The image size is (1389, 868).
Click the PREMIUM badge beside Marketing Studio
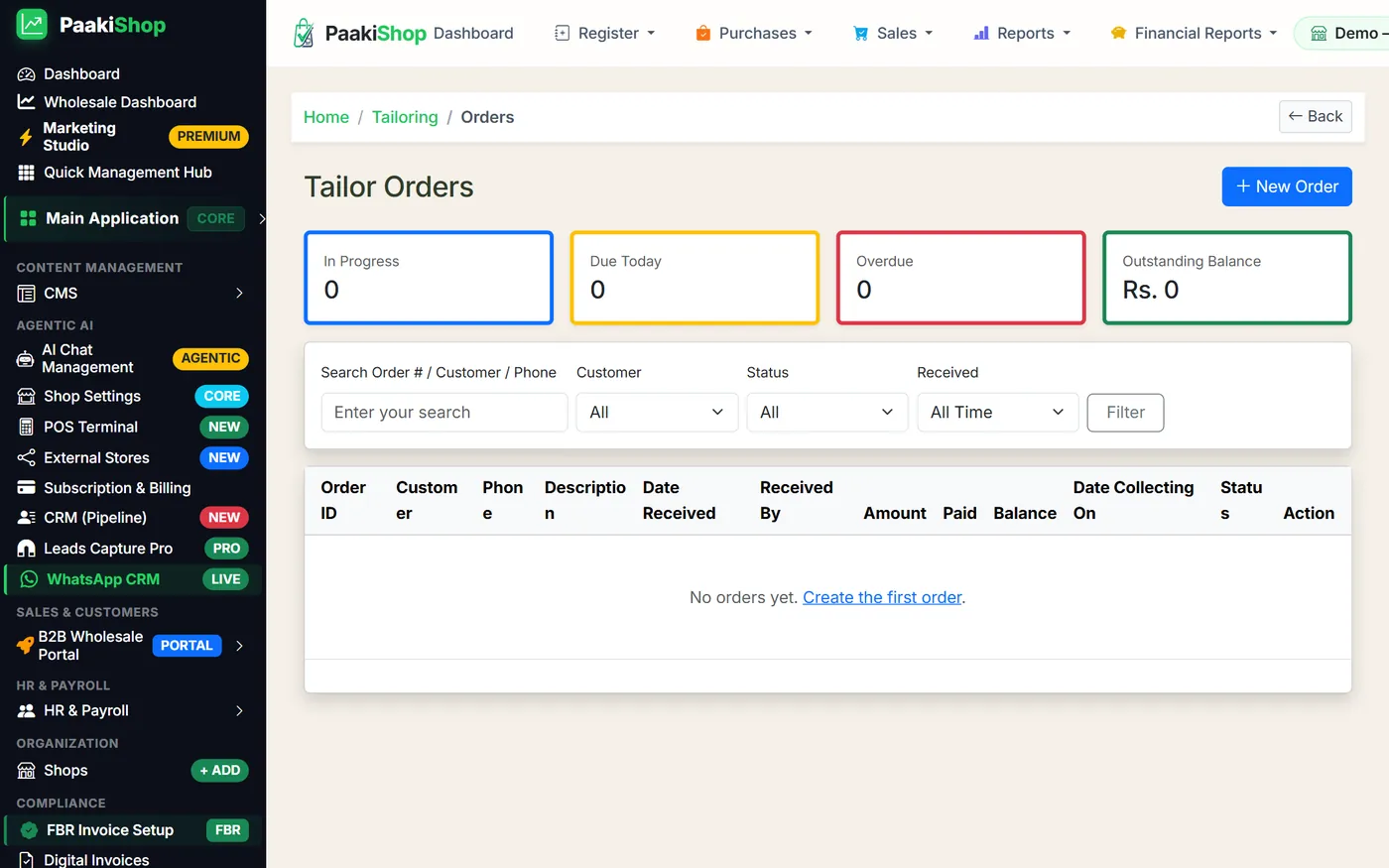(208, 137)
